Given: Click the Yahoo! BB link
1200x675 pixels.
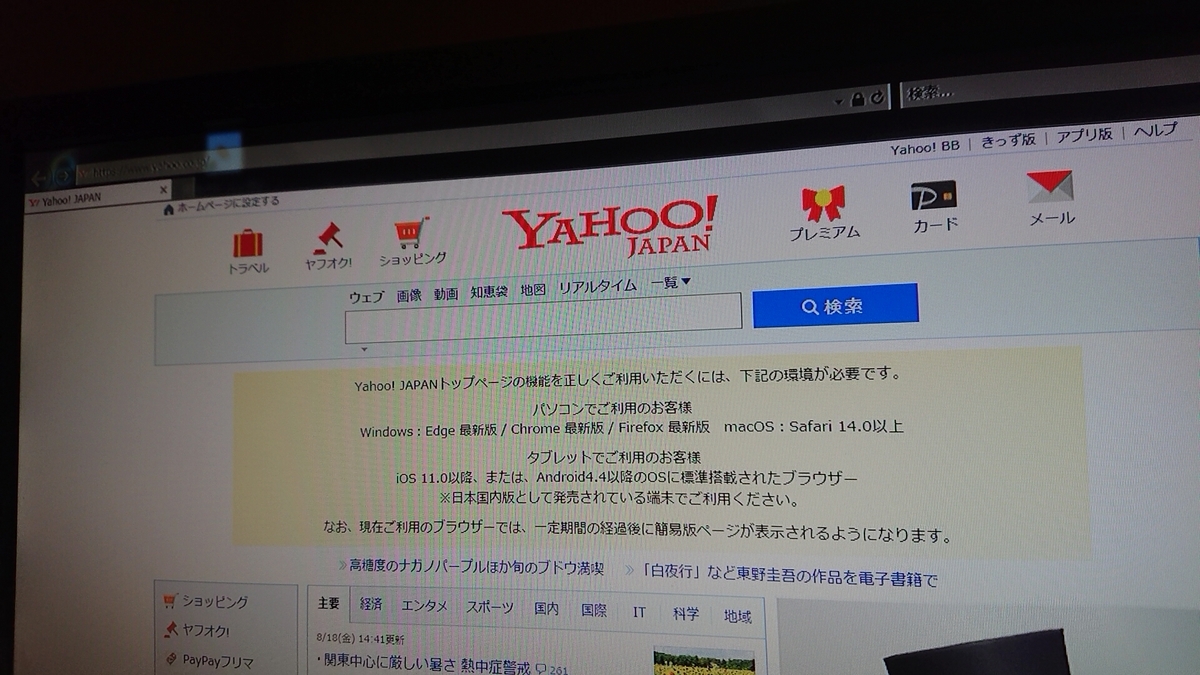Looking at the screenshot, I should [925, 147].
